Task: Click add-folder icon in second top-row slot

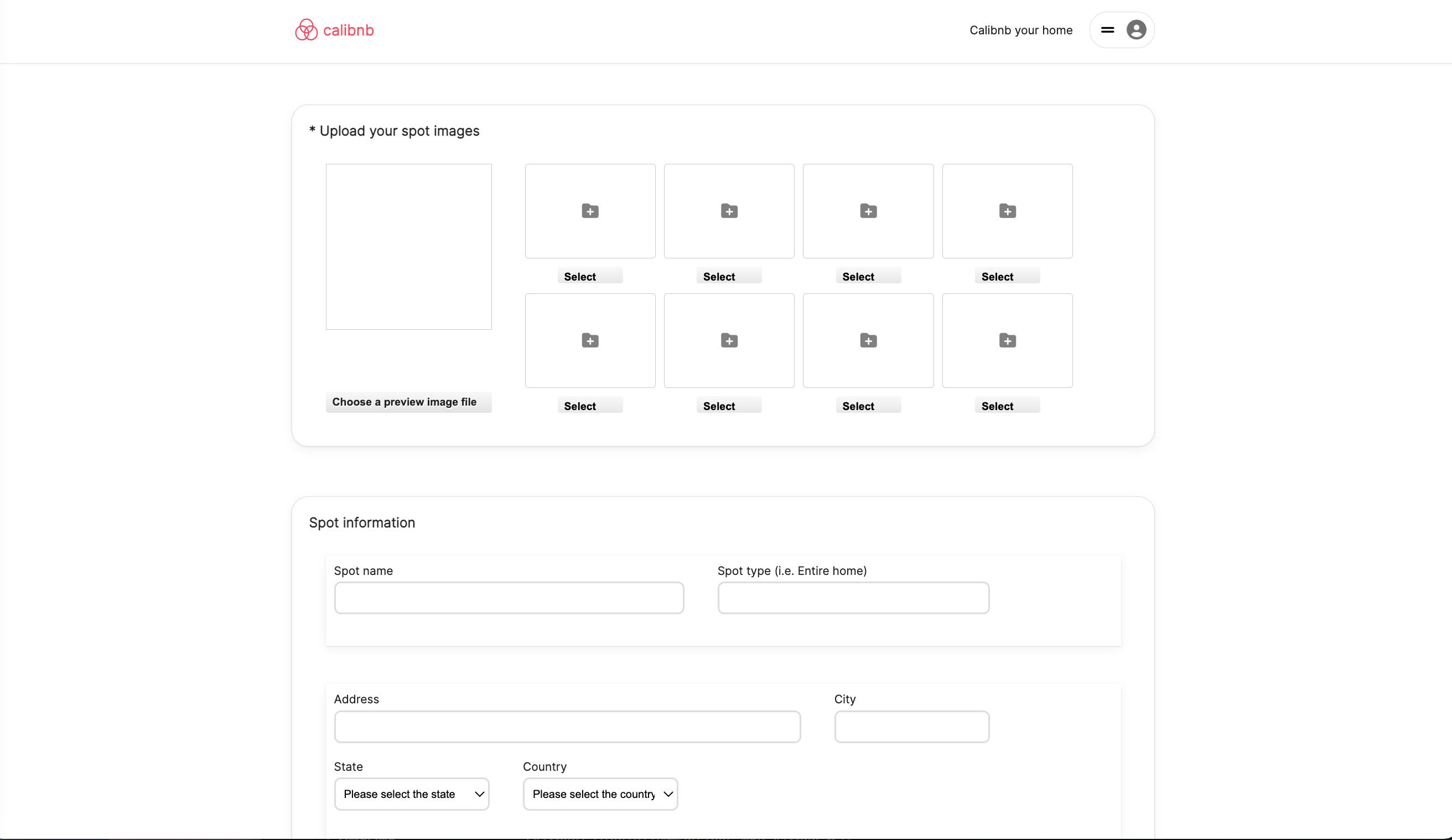Action: (729, 211)
